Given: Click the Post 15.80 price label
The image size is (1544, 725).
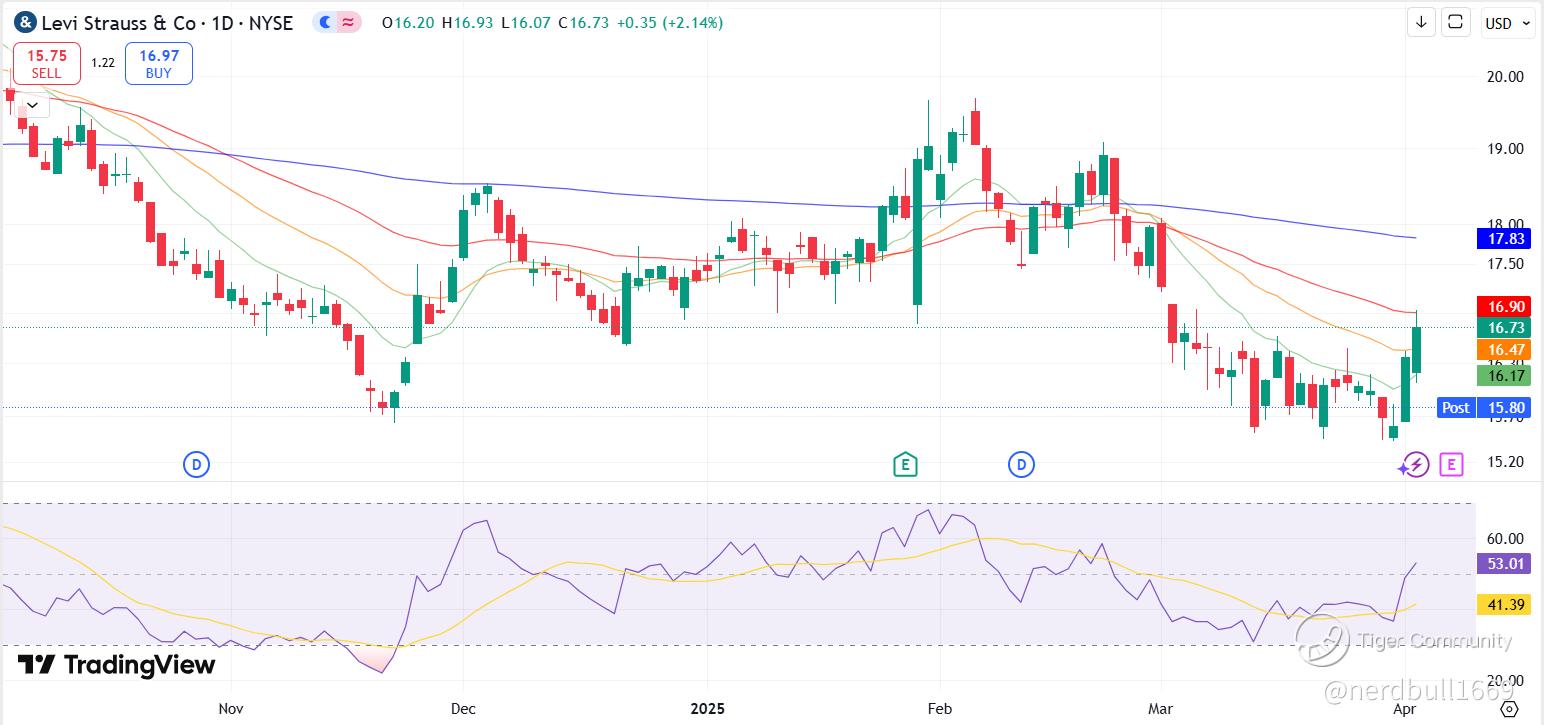Looking at the screenshot, I should (x=1484, y=407).
